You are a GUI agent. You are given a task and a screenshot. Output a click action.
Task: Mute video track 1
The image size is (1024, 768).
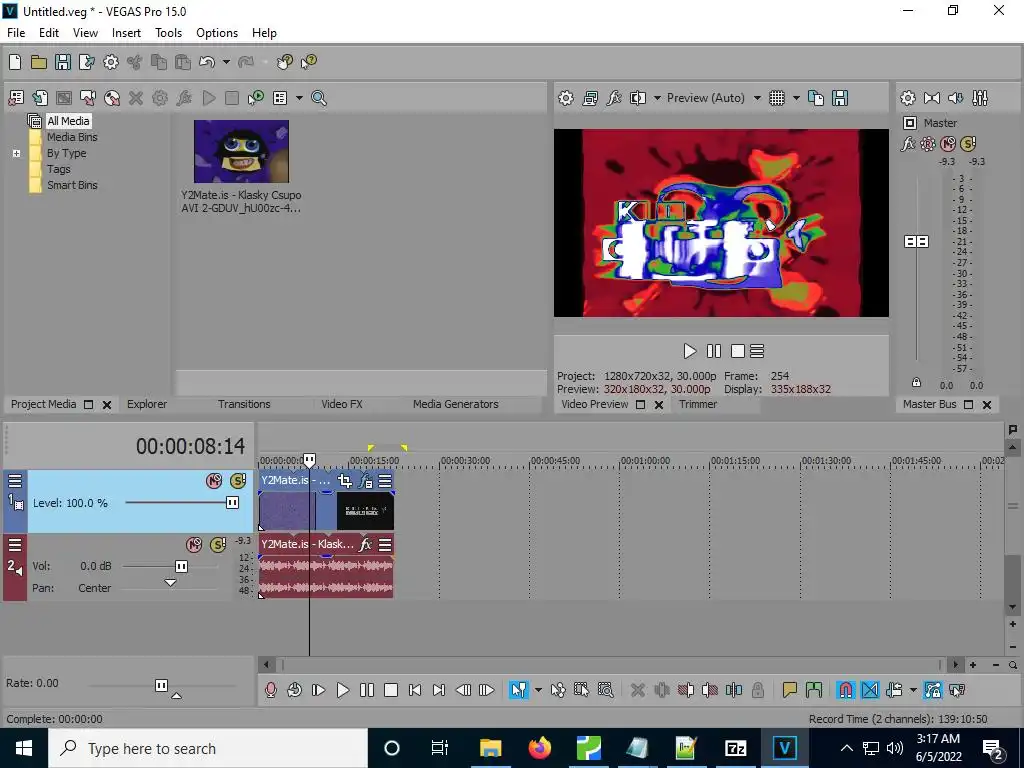(214, 481)
